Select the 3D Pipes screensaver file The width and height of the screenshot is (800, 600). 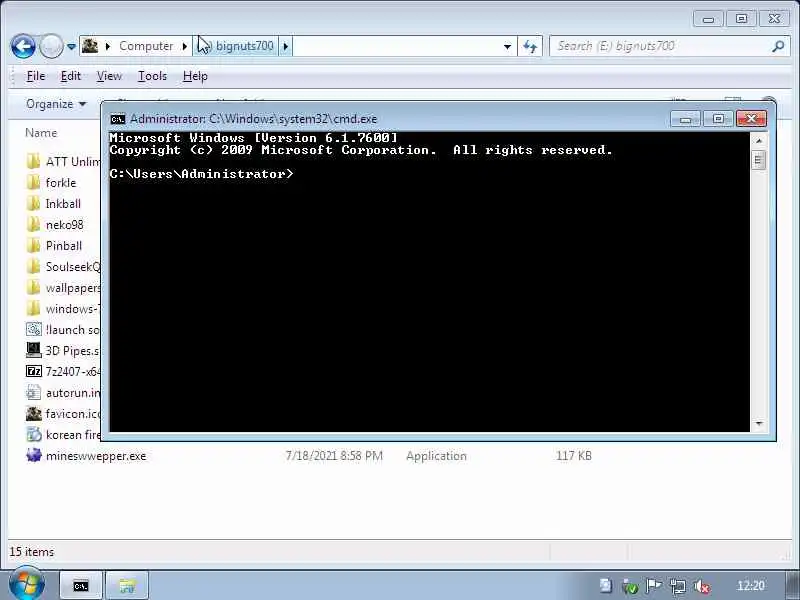pyautogui.click(x=63, y=351)
